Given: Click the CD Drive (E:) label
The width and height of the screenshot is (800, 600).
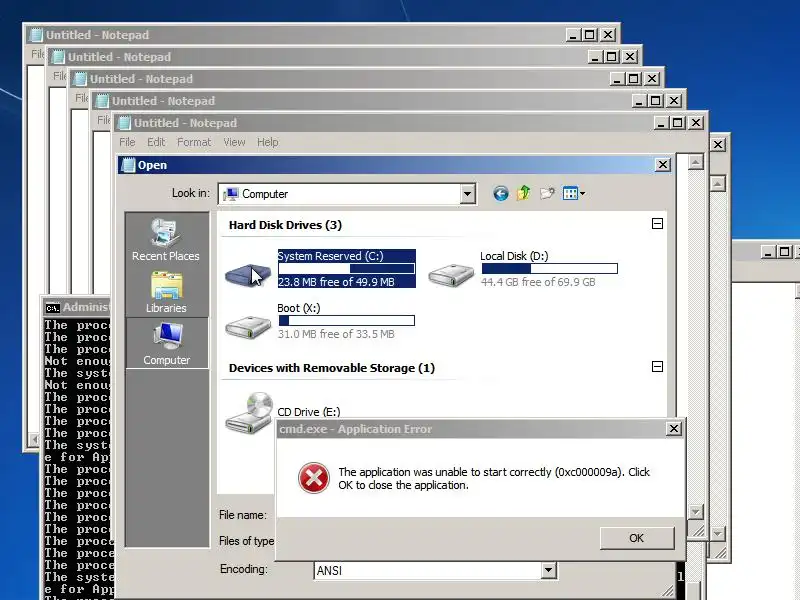Looking at the screenshot, I should coord(309,412).
